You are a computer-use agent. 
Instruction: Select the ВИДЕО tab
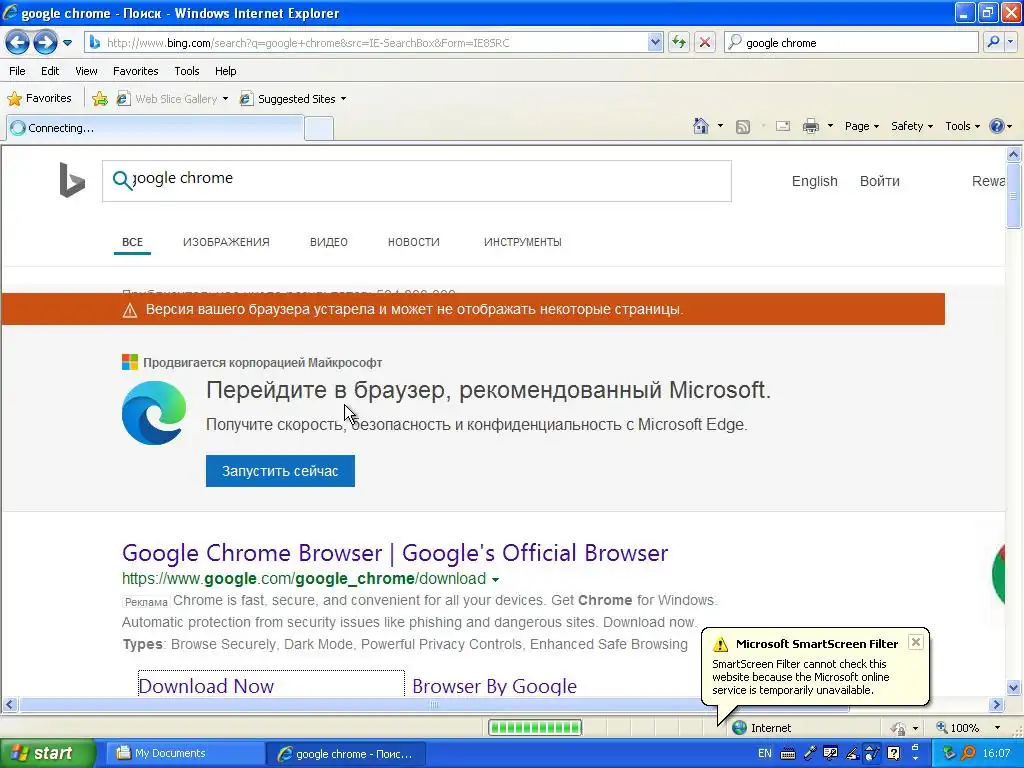pos(328,242)
